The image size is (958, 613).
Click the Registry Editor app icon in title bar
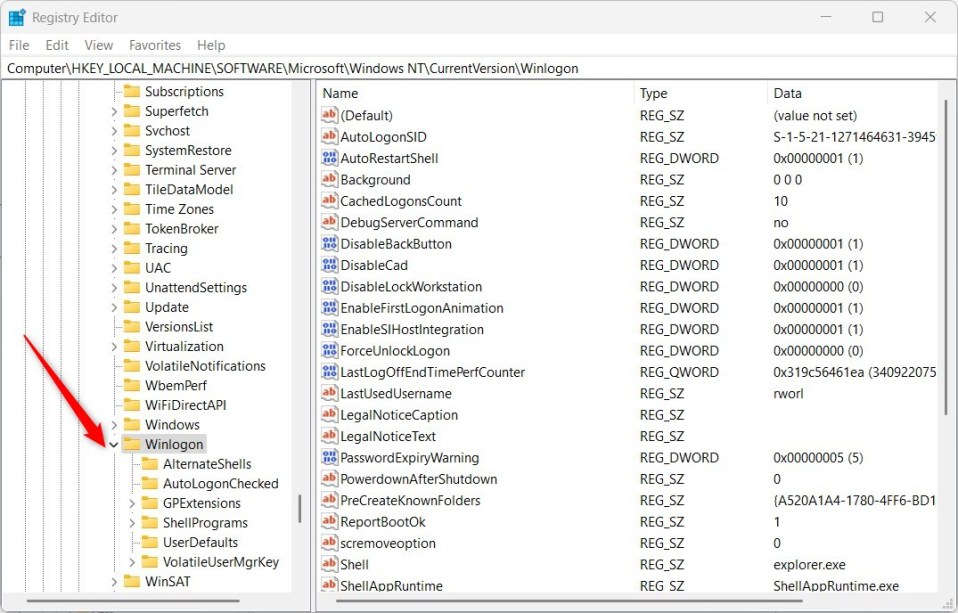tap(16, 18)
